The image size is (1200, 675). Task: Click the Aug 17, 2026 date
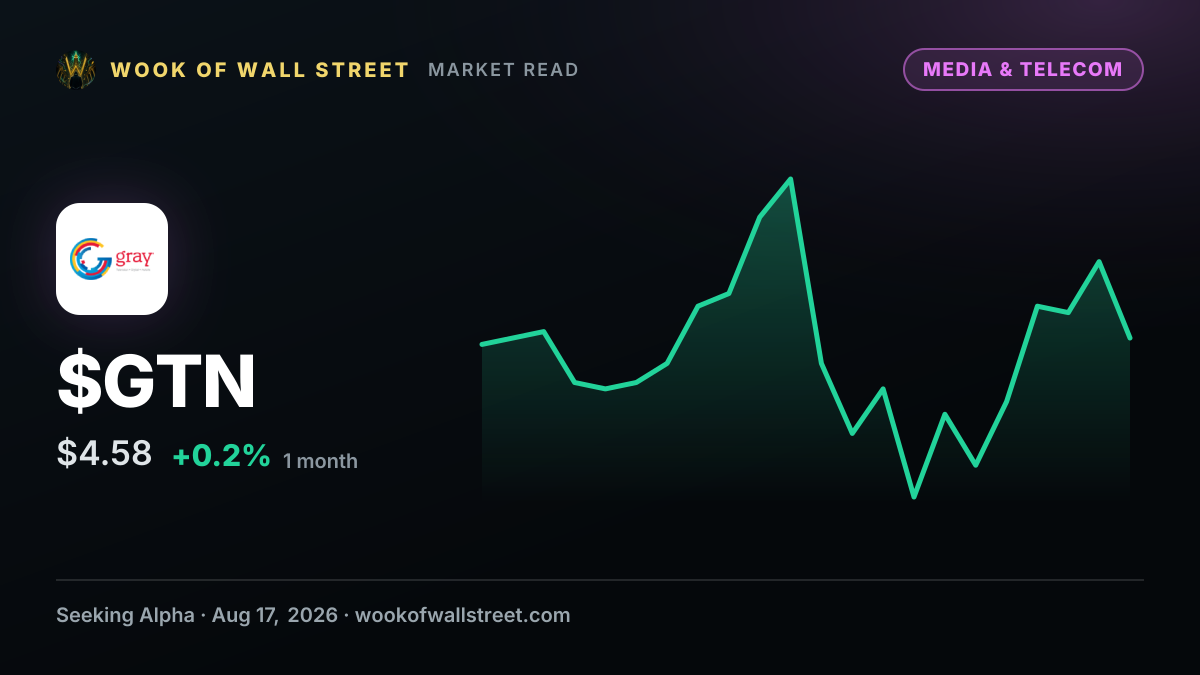pyautogui.click(x=274, y=615)
